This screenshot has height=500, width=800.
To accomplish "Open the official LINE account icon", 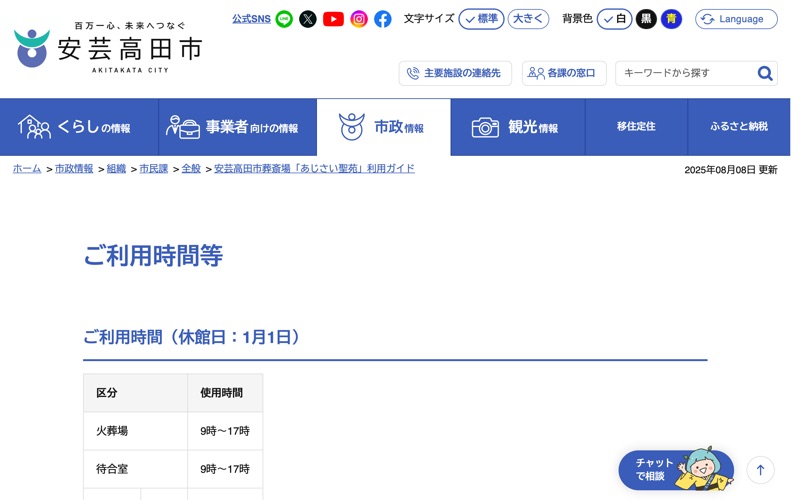I will point(284,19).
